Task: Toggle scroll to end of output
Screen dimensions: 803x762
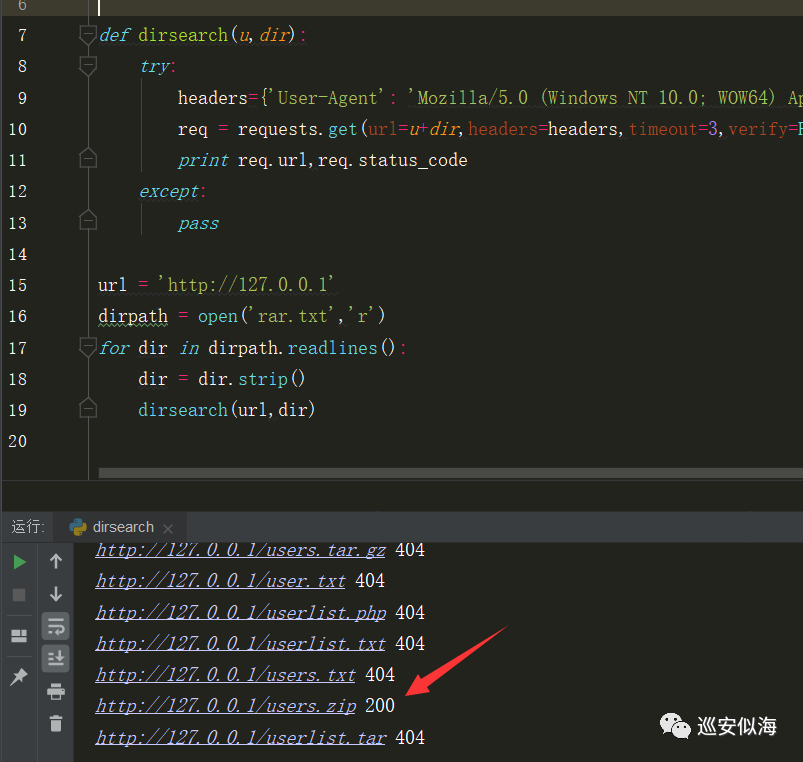Action: [x=55, y=658]
